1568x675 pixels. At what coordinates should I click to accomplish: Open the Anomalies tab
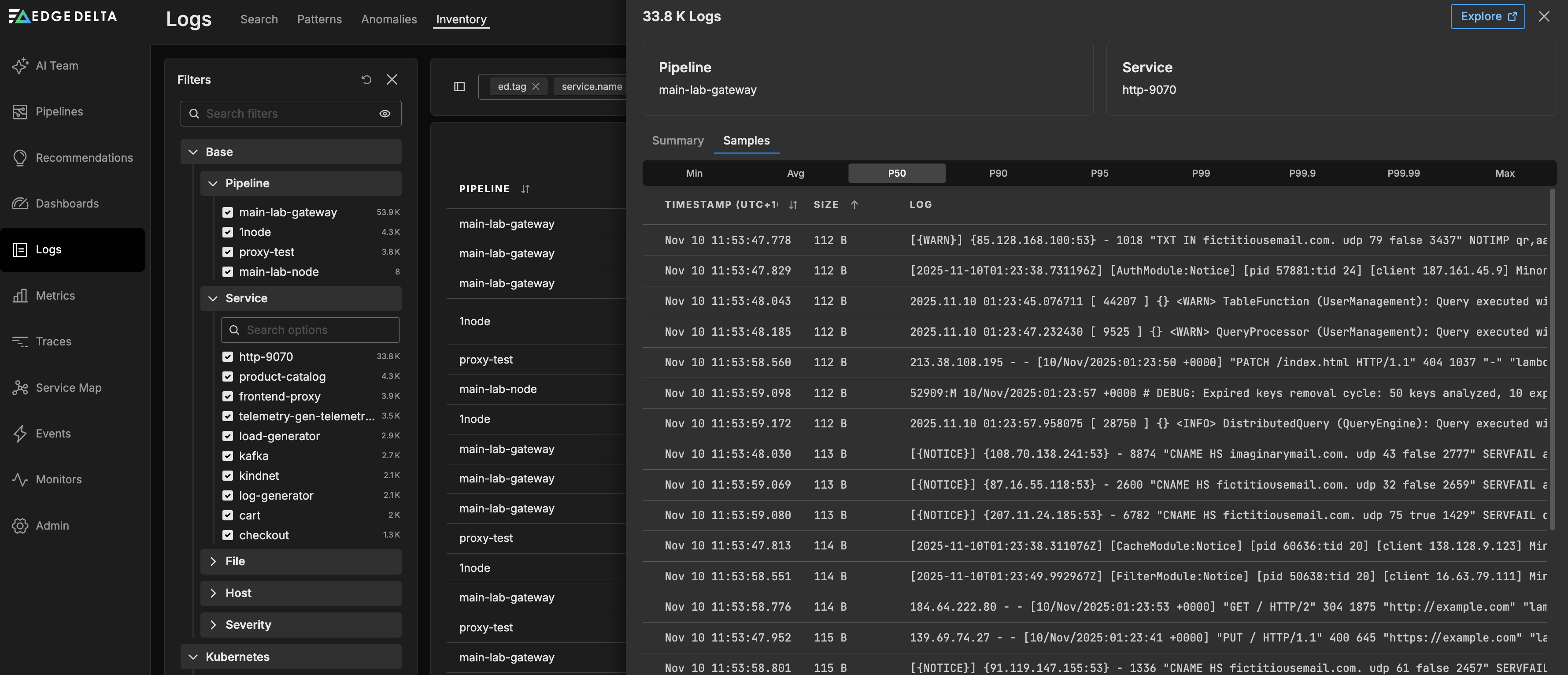(388, 19)
